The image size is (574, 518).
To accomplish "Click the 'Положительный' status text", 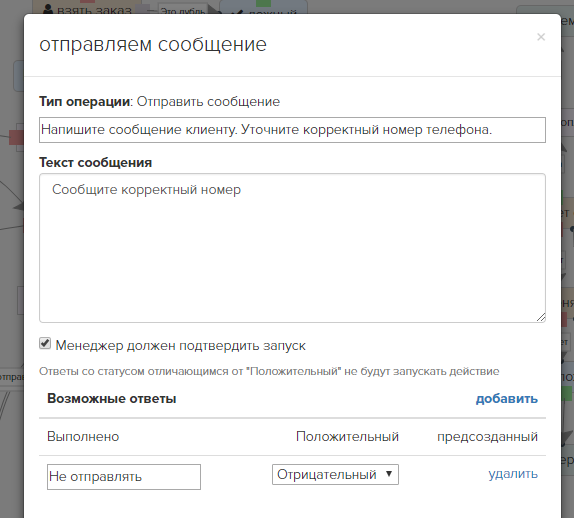I will pos(347,436).
